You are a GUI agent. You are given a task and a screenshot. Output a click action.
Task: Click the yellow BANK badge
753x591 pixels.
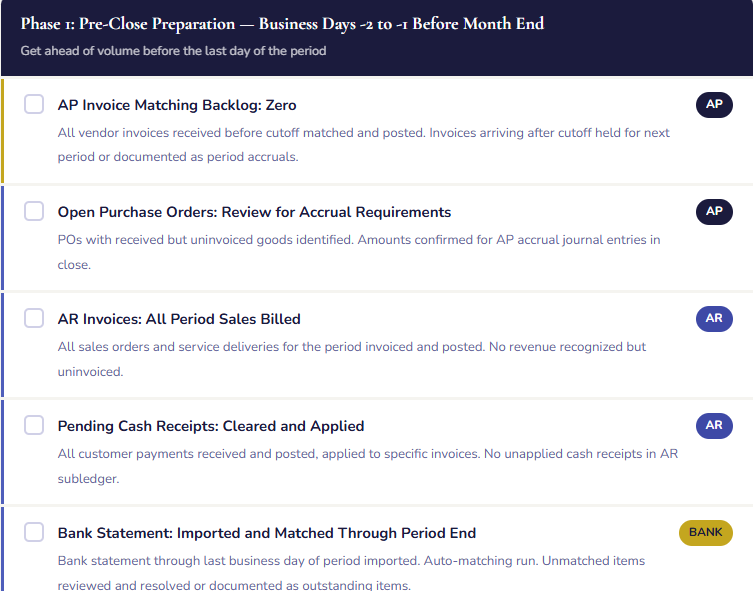[x=705, y=533]
